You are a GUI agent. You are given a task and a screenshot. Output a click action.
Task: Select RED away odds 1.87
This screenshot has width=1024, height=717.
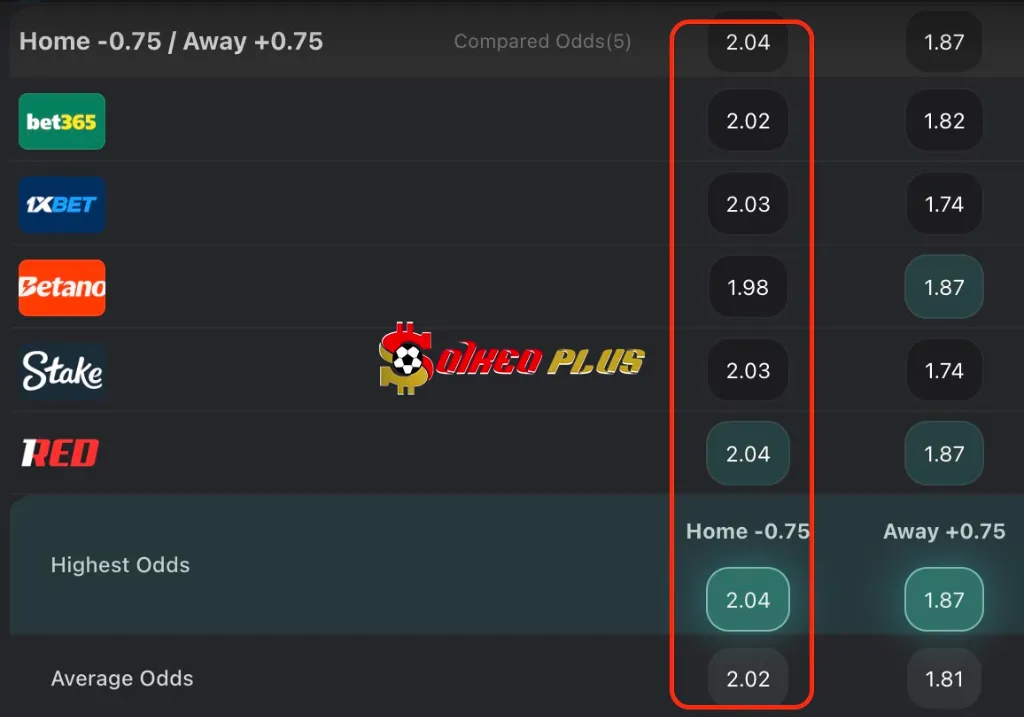click(944, 454)
